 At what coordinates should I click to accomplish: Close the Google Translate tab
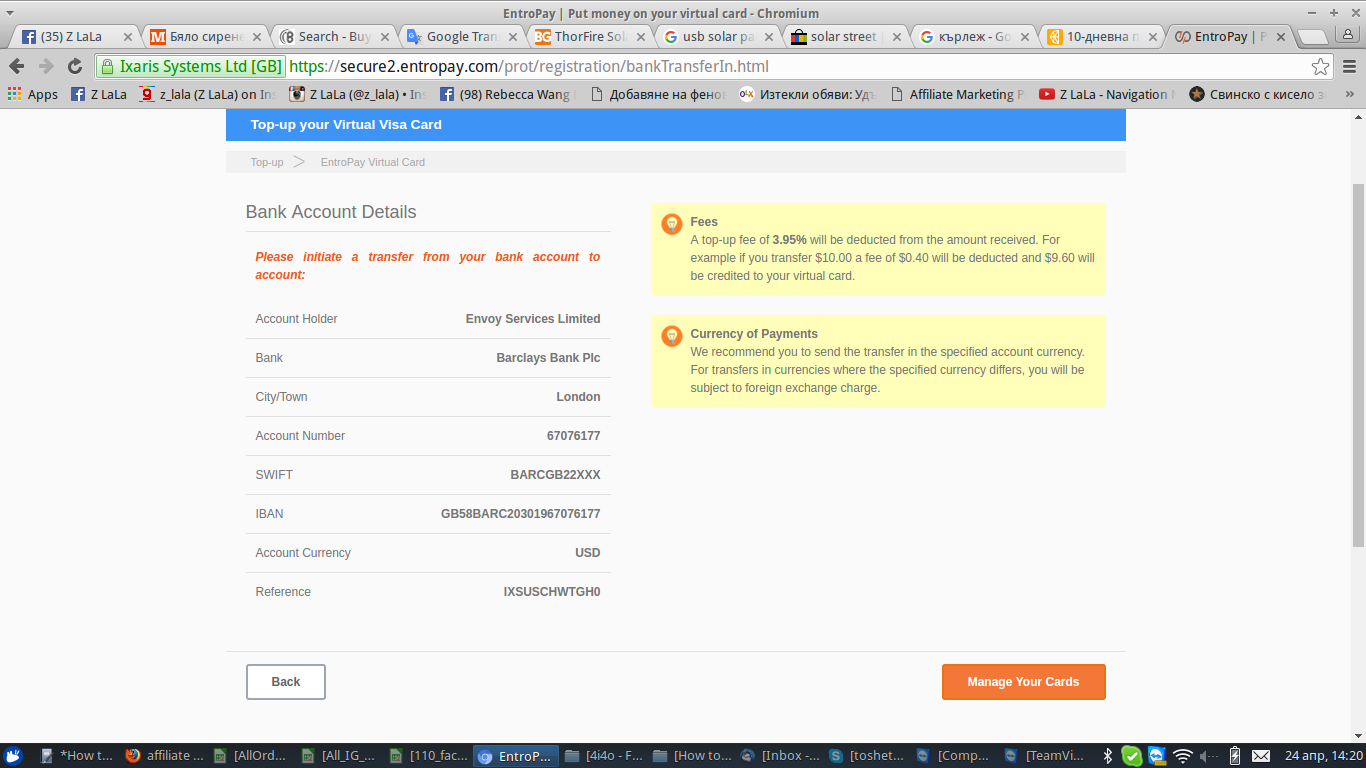tap(513, 37)
